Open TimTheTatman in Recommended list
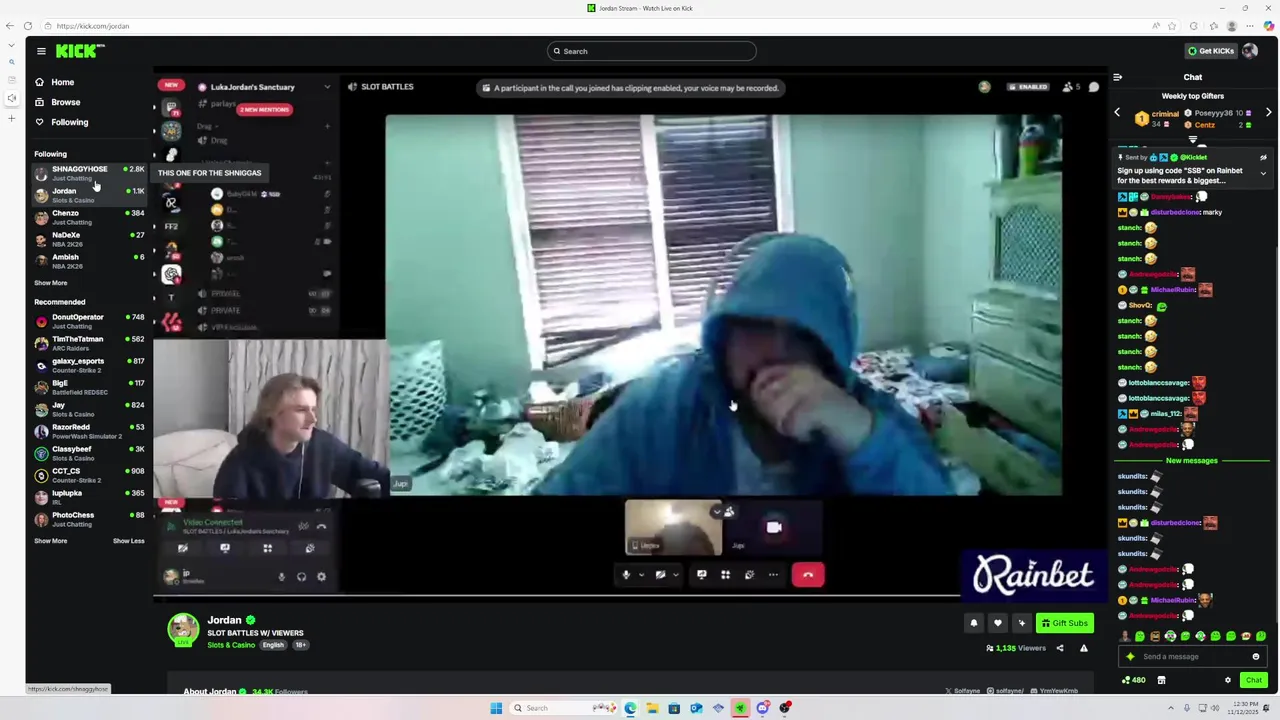The width and height of the screenshot is (1280, 720). (90, 343)
